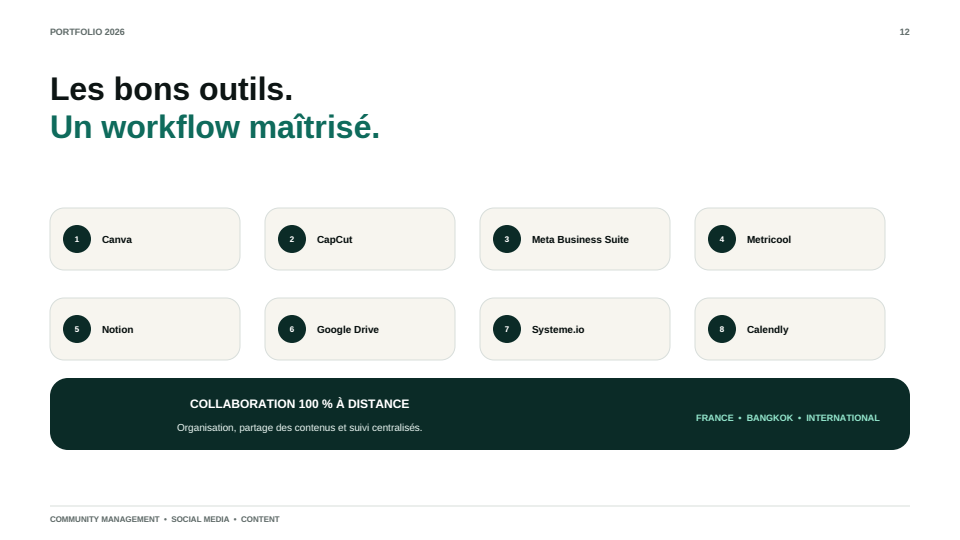Image resolution: width=960 pixels, height=540 pixels.
Task: Click the number 1 circle badge beside Canva
Action: click(x=77, y=239)
